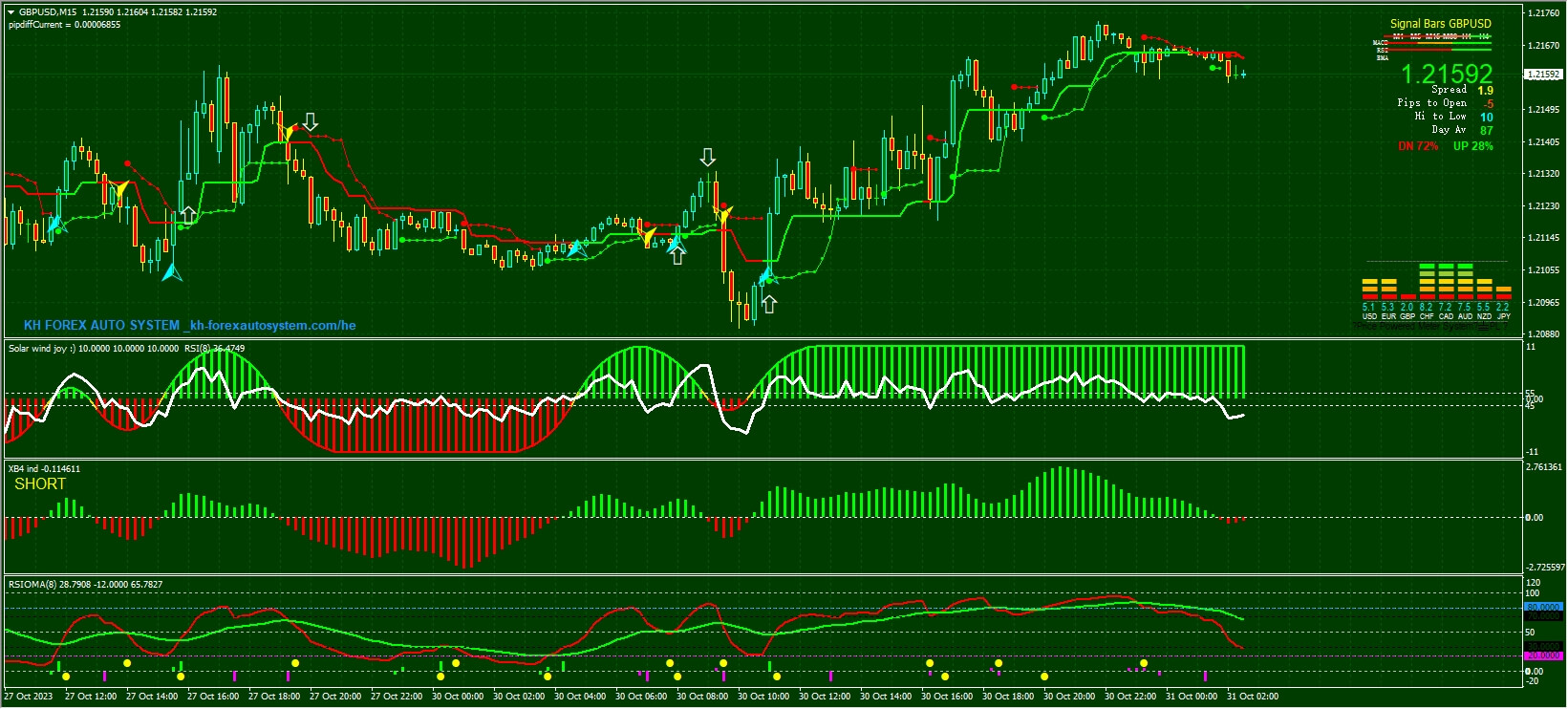The height and width of the screenshot is (709, 1568).
Task: Select the hollow down arrow near 30 Oct 08:00
Action: click(707, 158)
